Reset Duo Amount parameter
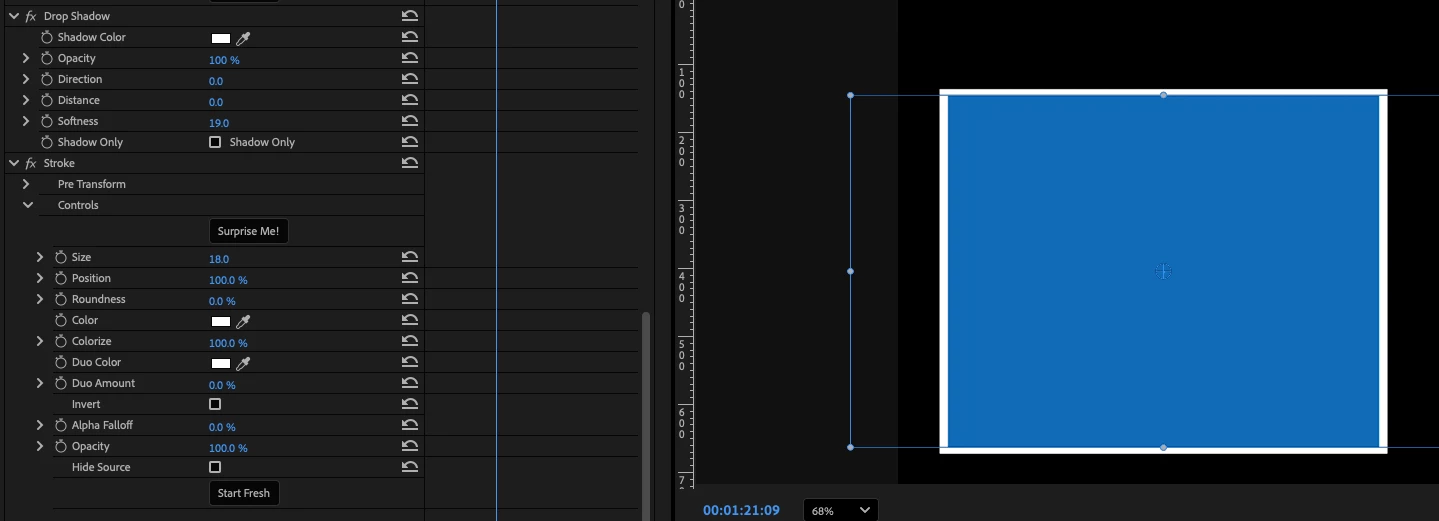 (x=410, y=383)
